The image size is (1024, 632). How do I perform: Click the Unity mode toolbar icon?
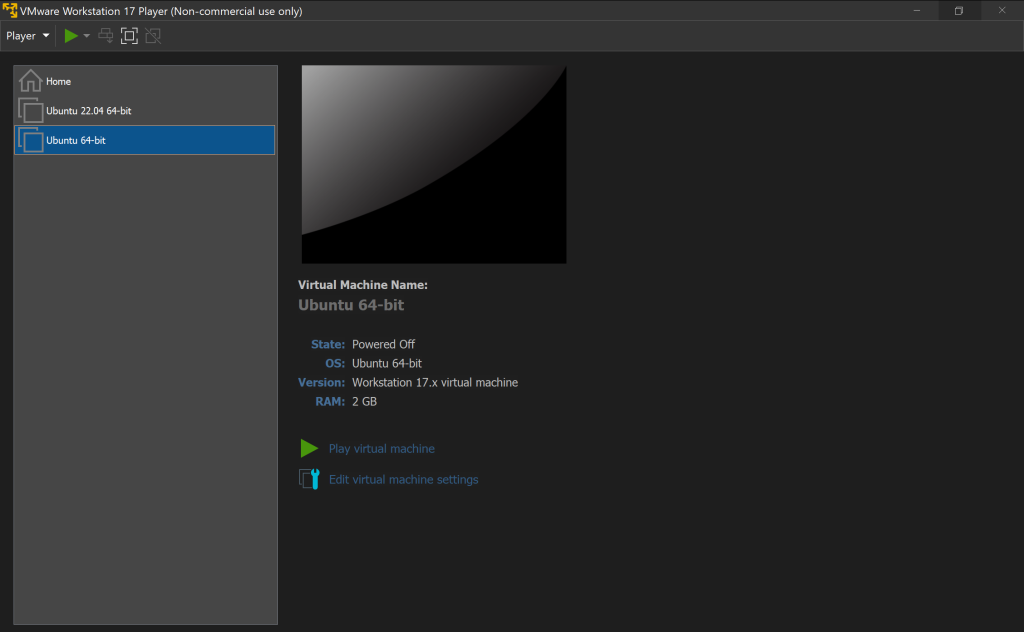[x=153, y=36]
